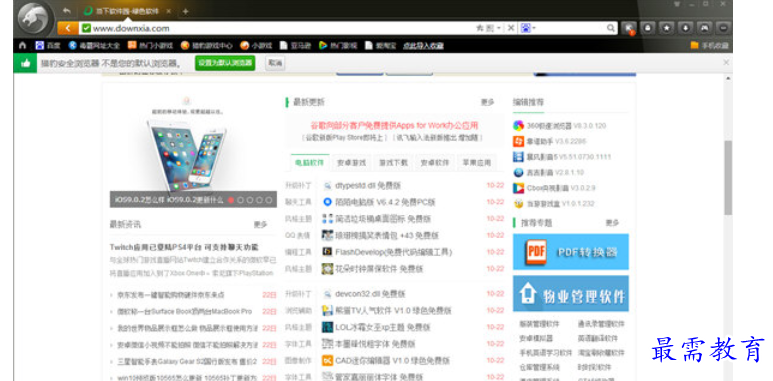The width and height of the screenshot is (773, 381).
Task: Open devcon32.dll 免费版 download entry
Action: (x=370, y=294)
